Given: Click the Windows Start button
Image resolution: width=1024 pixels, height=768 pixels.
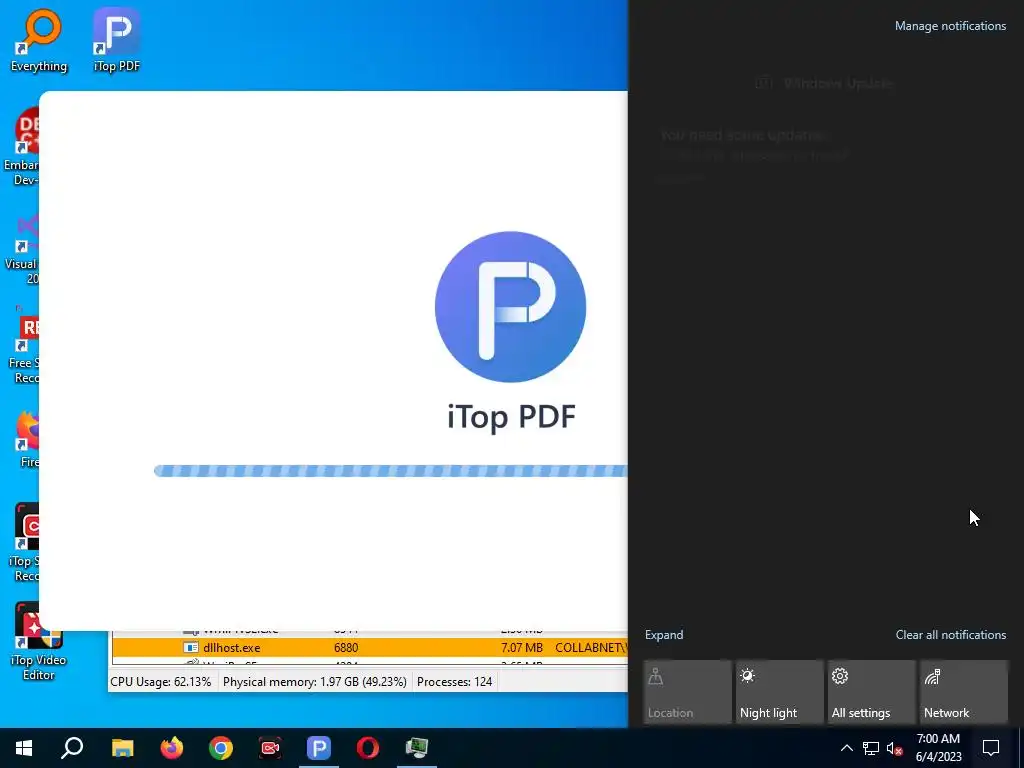Looking at the screenshot, I should point(24,748).
